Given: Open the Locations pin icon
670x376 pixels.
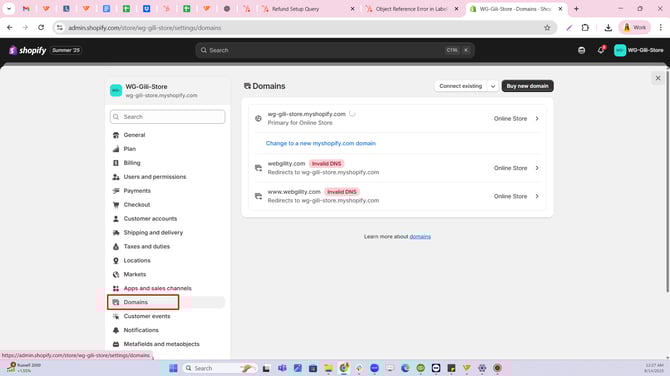Looking at the screenshot, I should (116, 260).
